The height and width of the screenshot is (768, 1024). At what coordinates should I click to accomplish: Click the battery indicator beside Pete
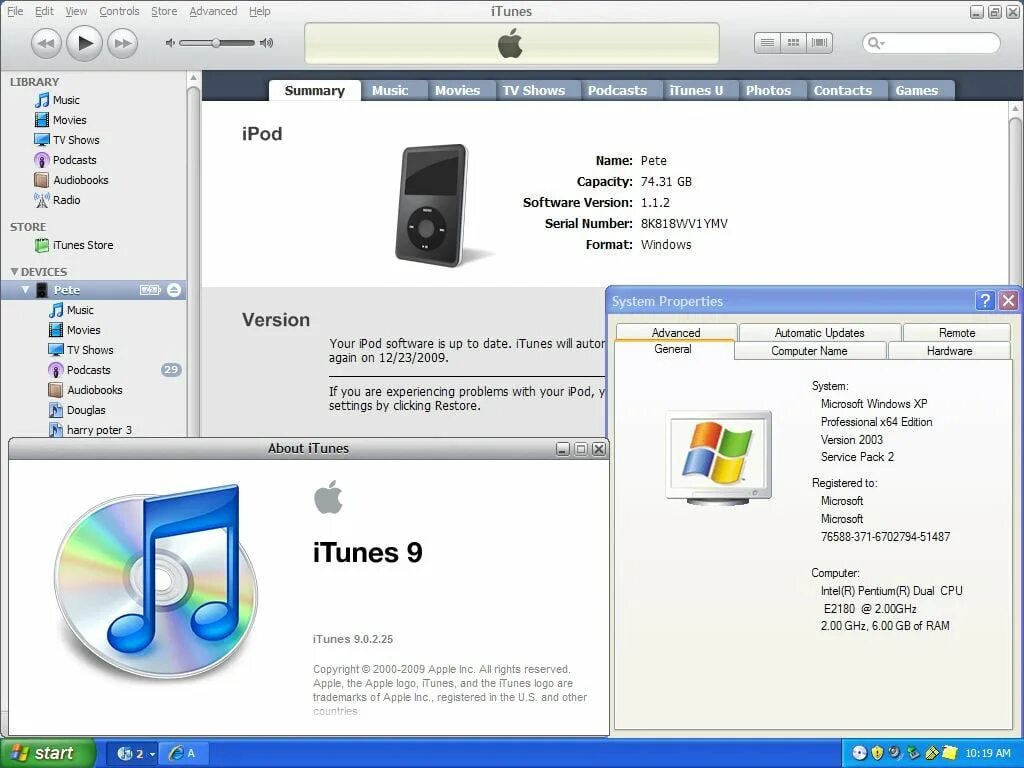point(150,290)
